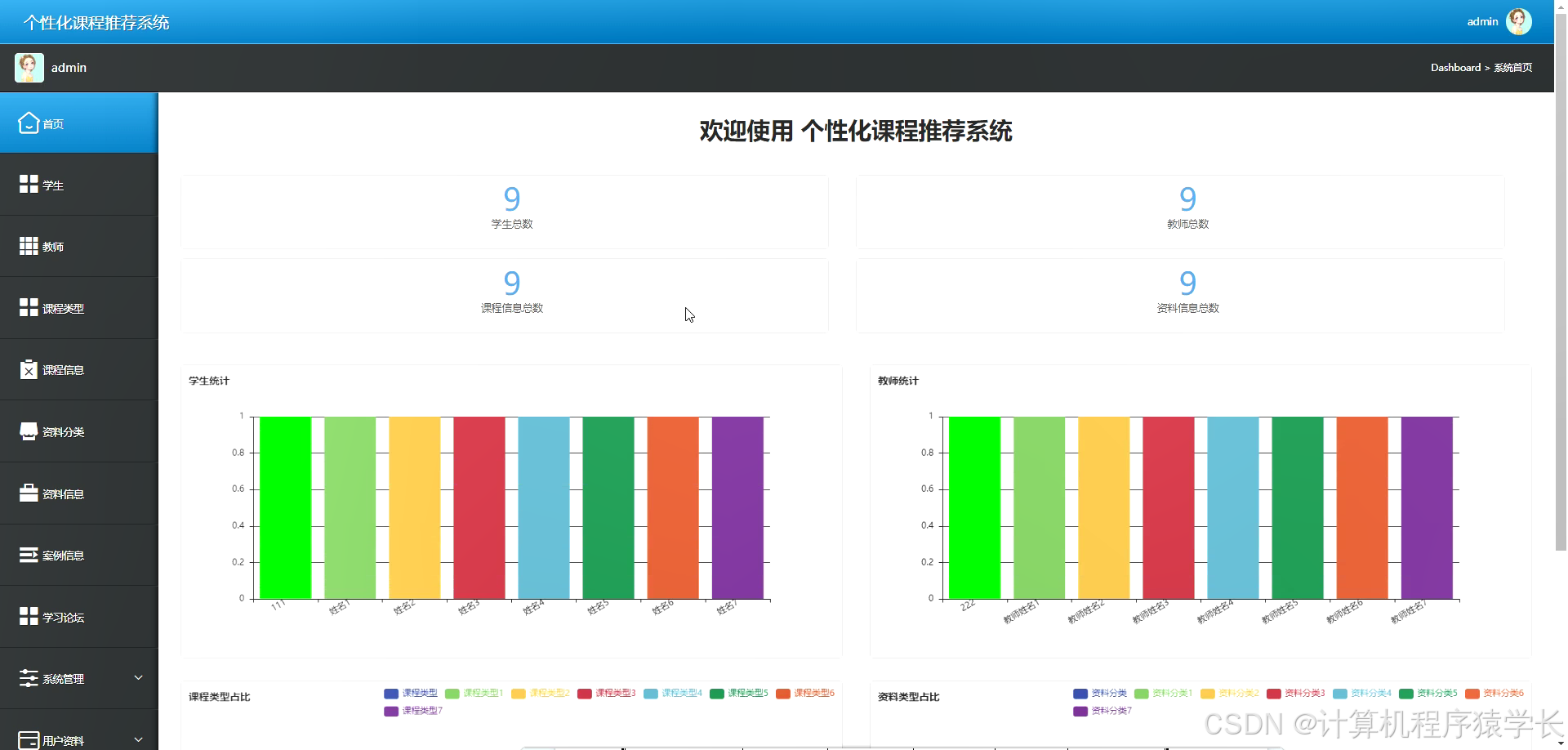1568x750 pixels.
Task: Click the light blue 教师姓名4 bar
Action: pos(1233,507)
